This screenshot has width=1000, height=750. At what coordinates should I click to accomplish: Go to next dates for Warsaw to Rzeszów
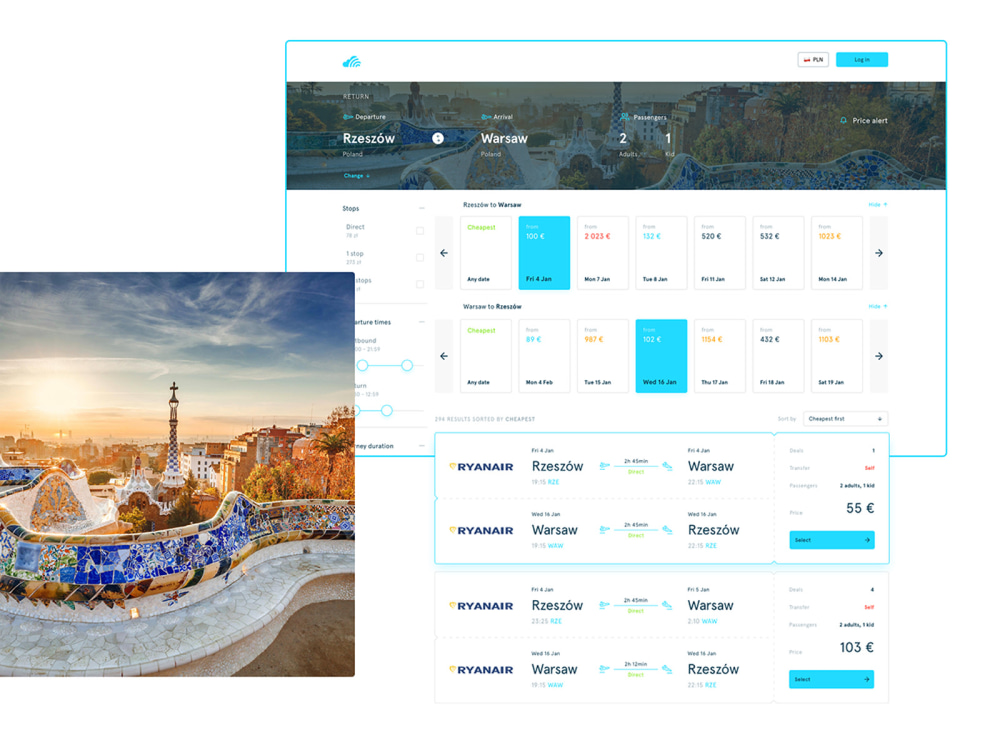pyautogui.click(x=879, y=356)
